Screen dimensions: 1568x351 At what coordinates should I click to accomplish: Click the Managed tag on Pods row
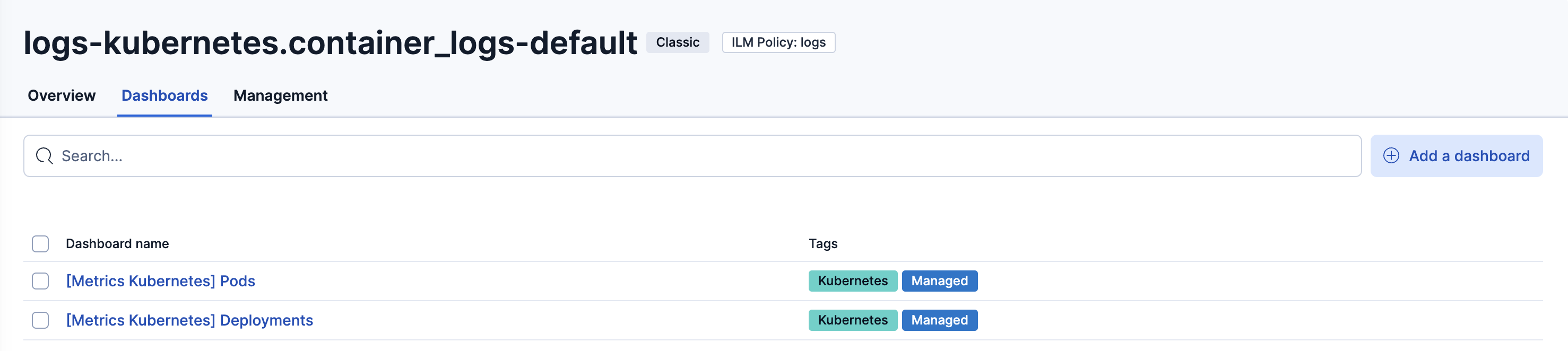(939, 281)
